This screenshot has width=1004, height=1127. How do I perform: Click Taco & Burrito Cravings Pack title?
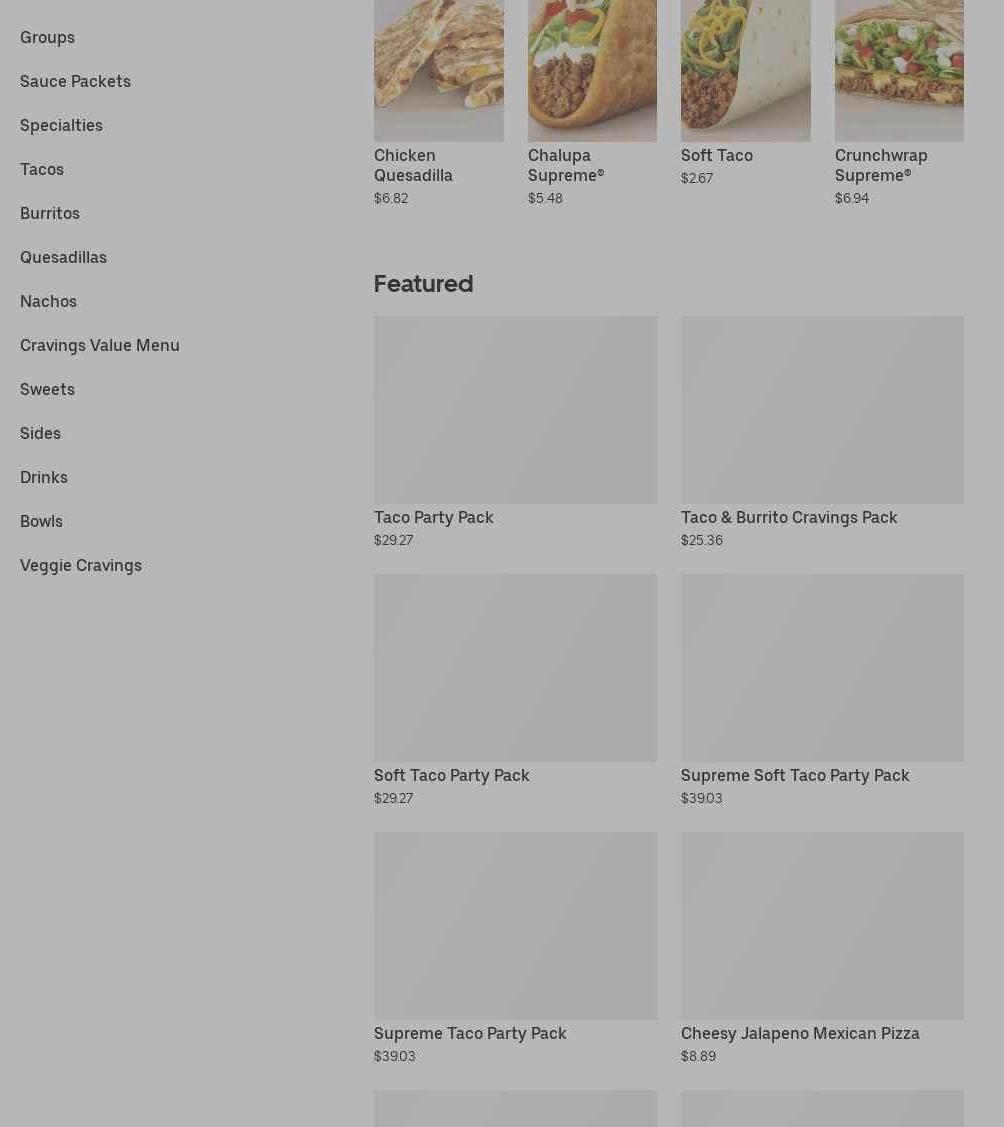click(789, 518)
